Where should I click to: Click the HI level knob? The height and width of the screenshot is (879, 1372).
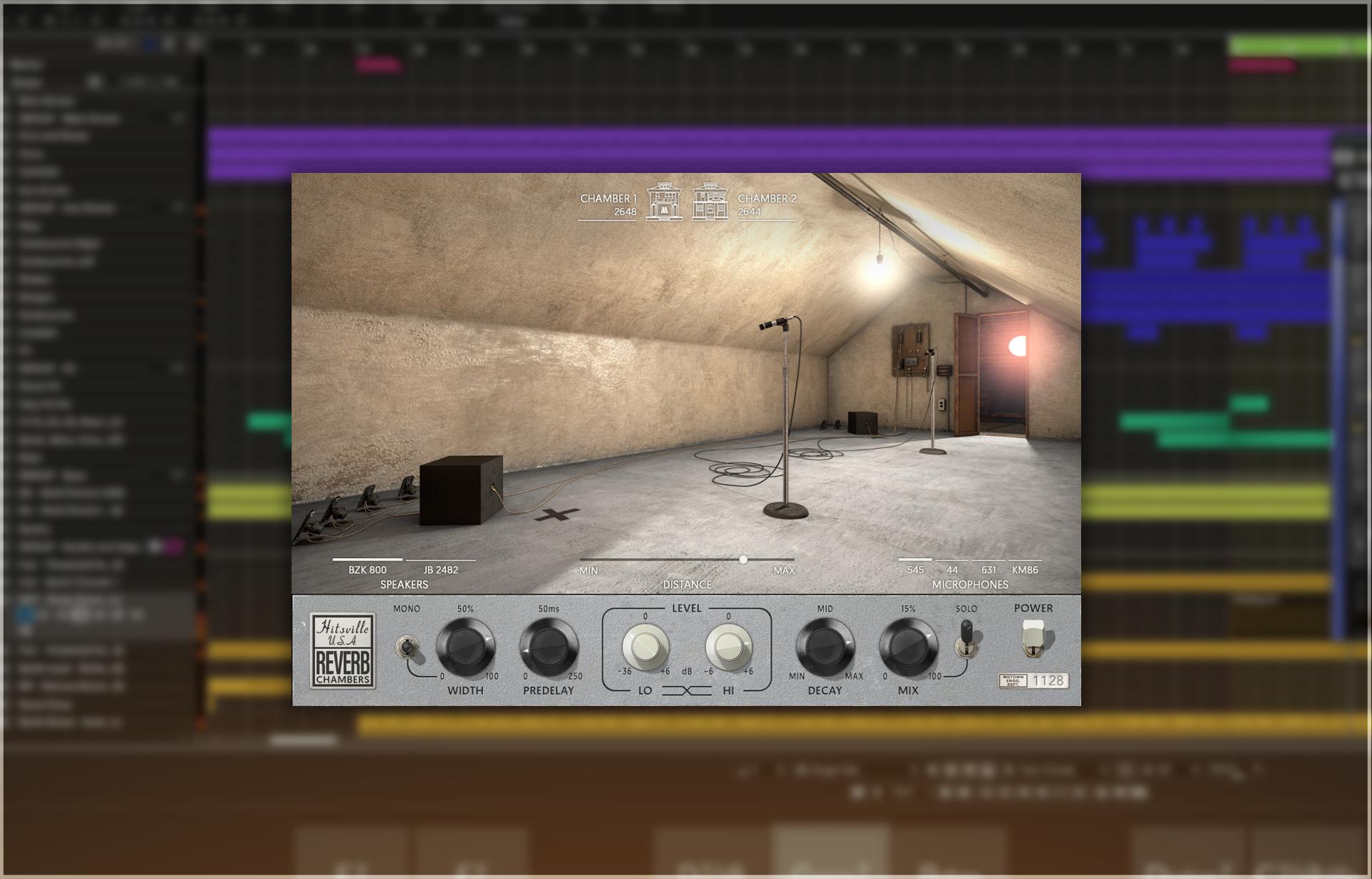coord(728,647)
